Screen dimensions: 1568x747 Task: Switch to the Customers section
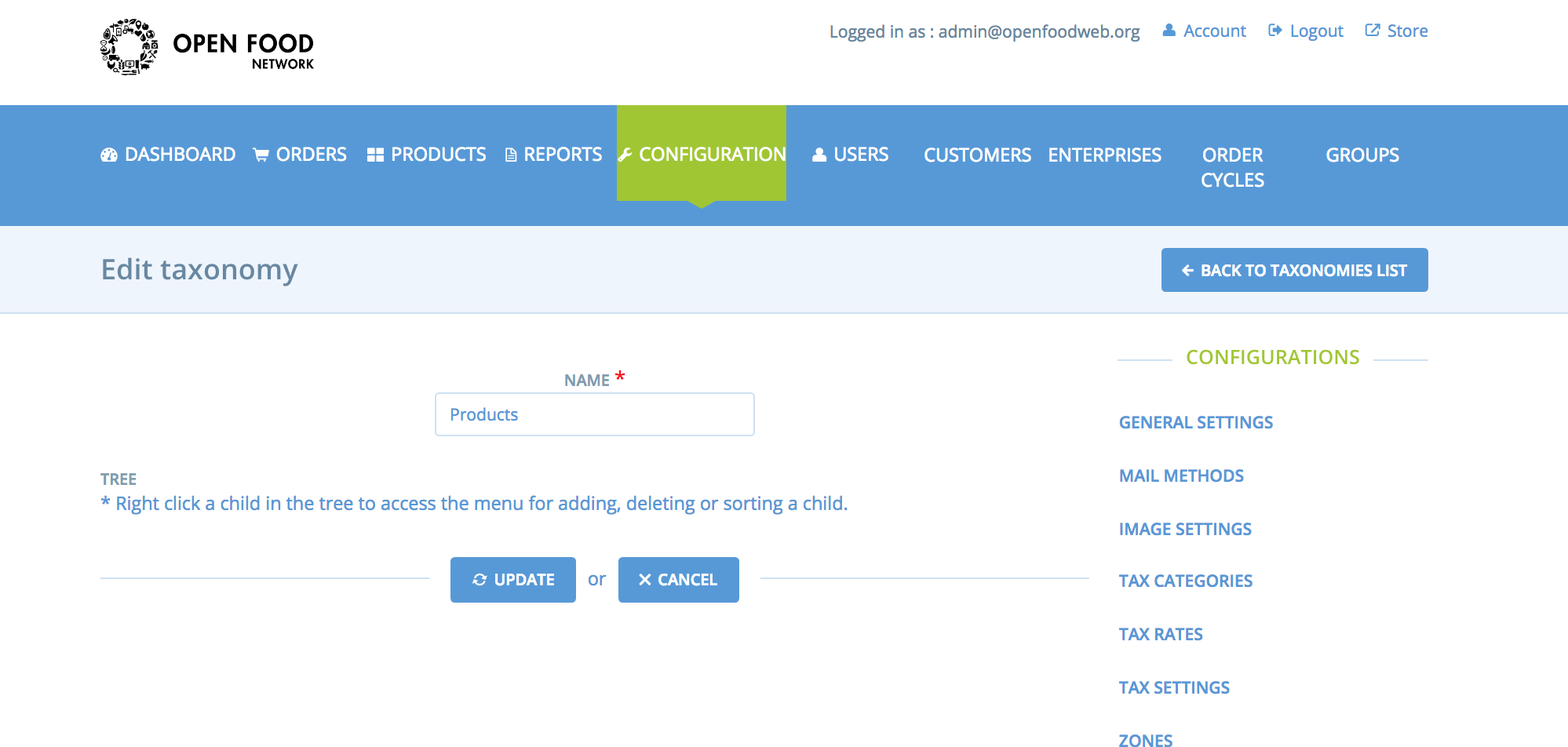(x=977, y=155)
